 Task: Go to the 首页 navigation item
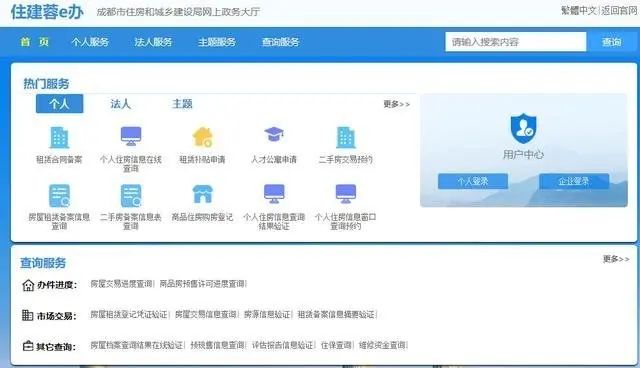click(35, 42)
